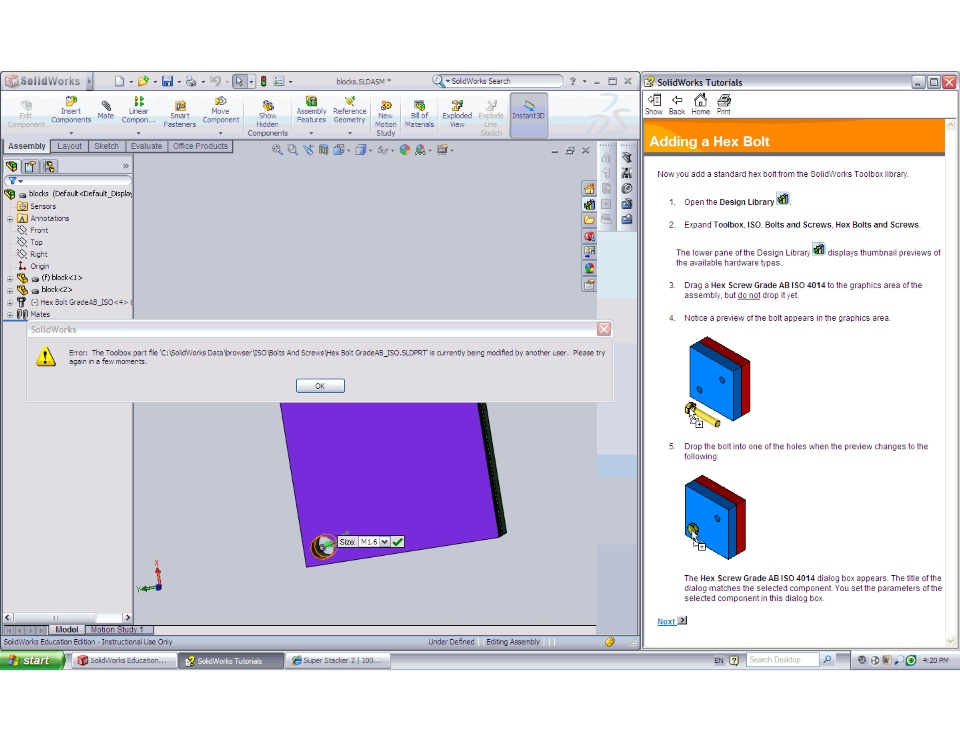Confirm bolt size with green checkmark
960x741 pixels.
pyautogui.click(x=397, y=542)
